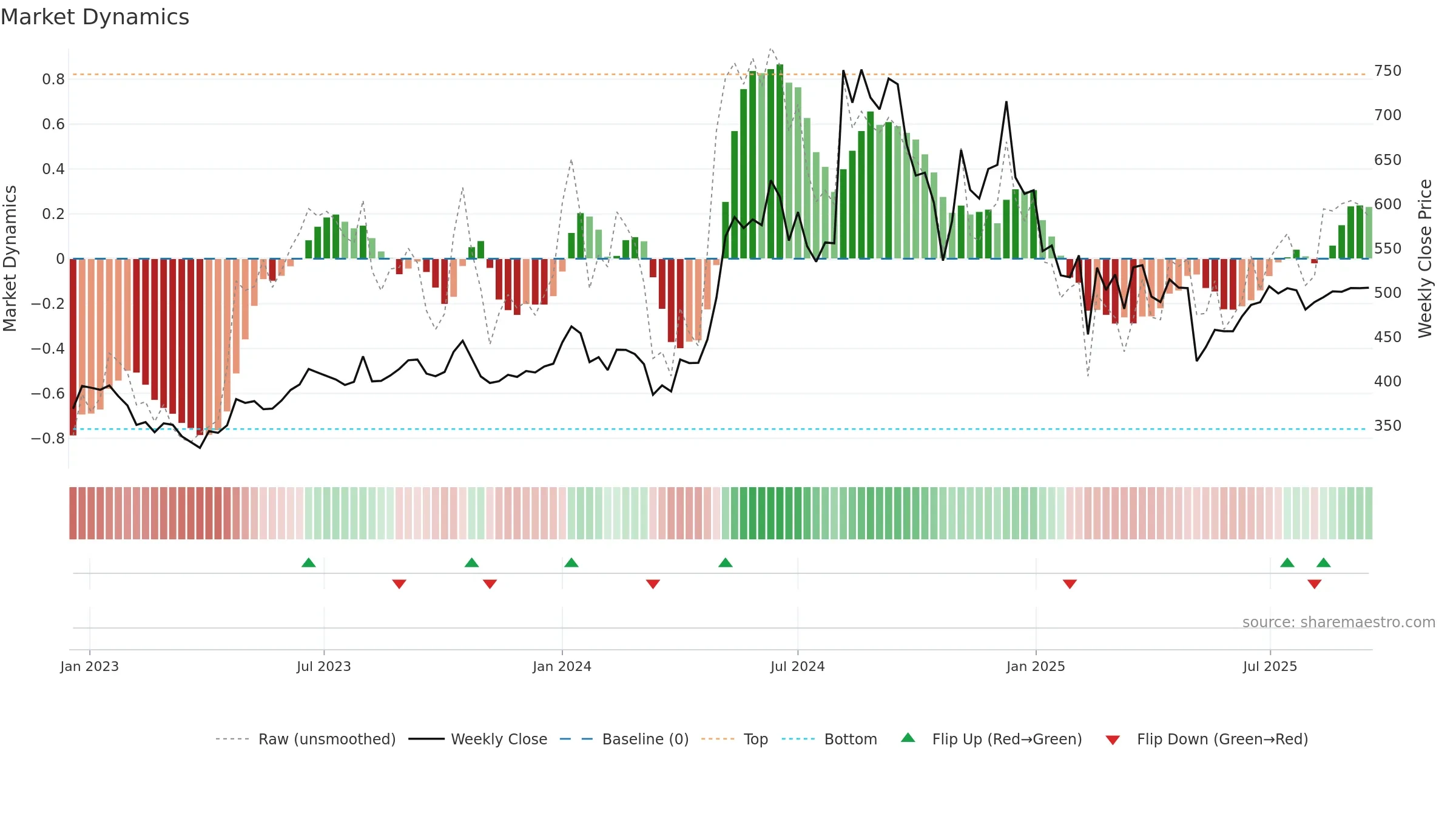Click the 750 price axis label

[1388, 71]
